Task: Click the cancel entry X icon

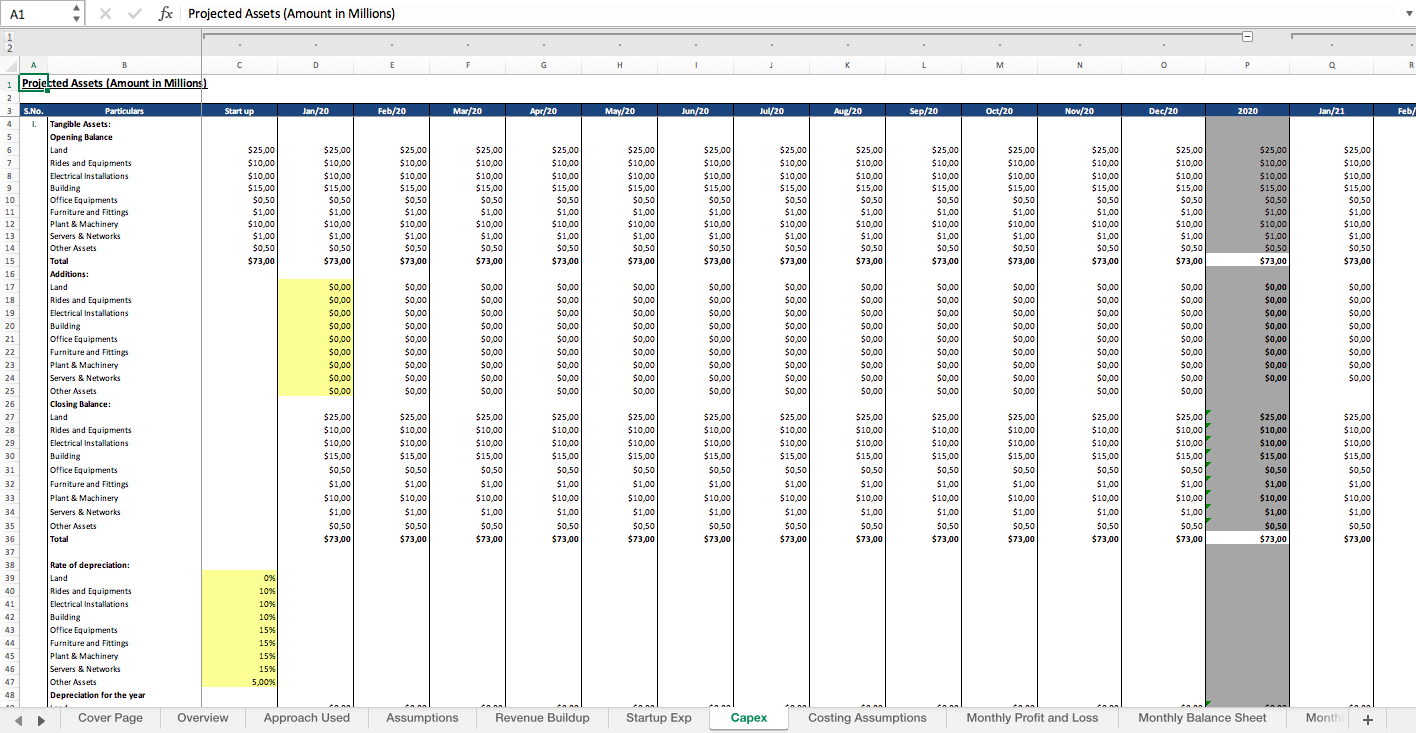Action: coord(106,14)
